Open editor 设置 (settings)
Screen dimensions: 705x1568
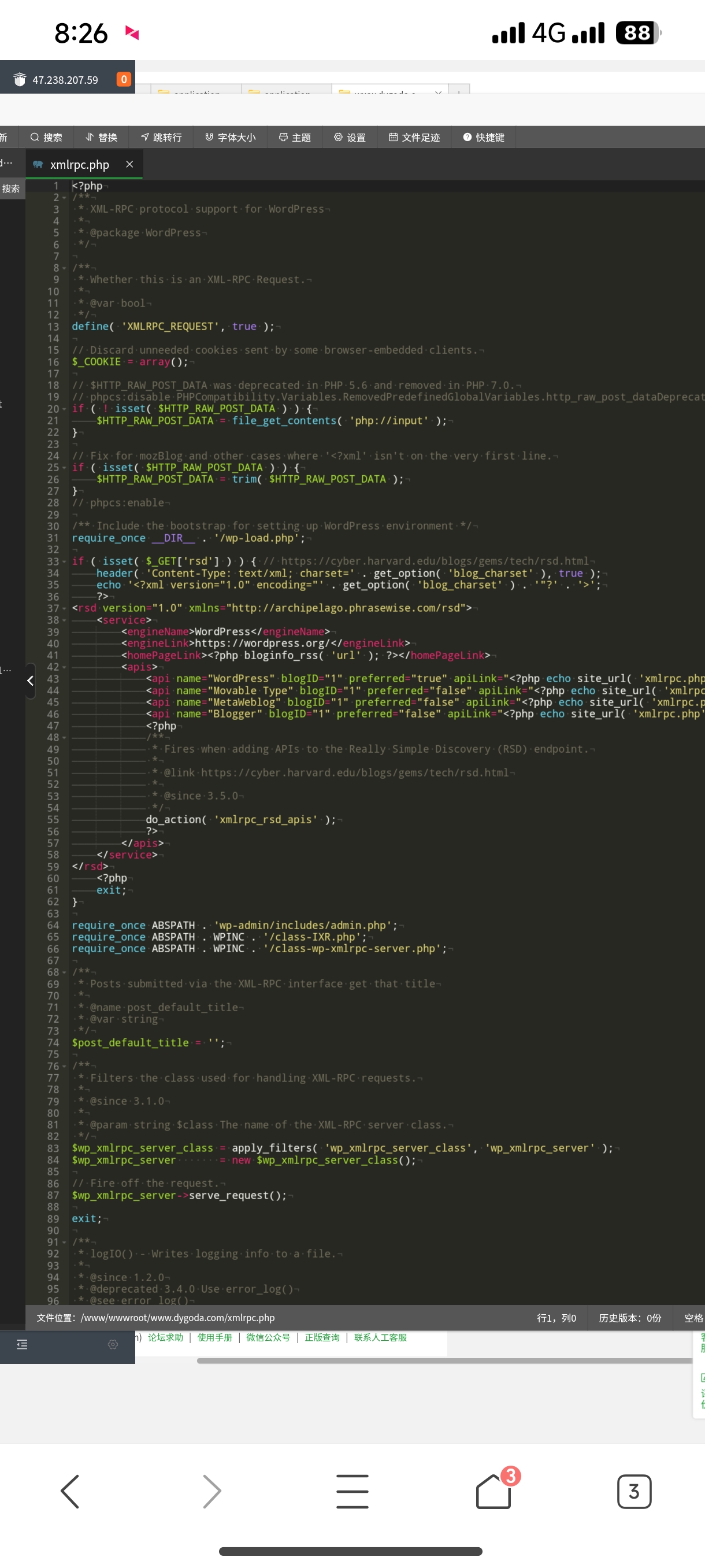350,138
